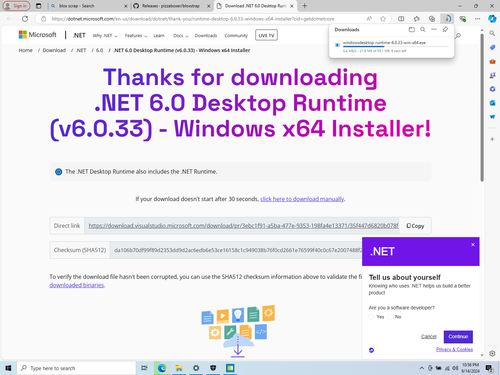Open the Learn menu item
500x375 pixels.
coord(159,36)
